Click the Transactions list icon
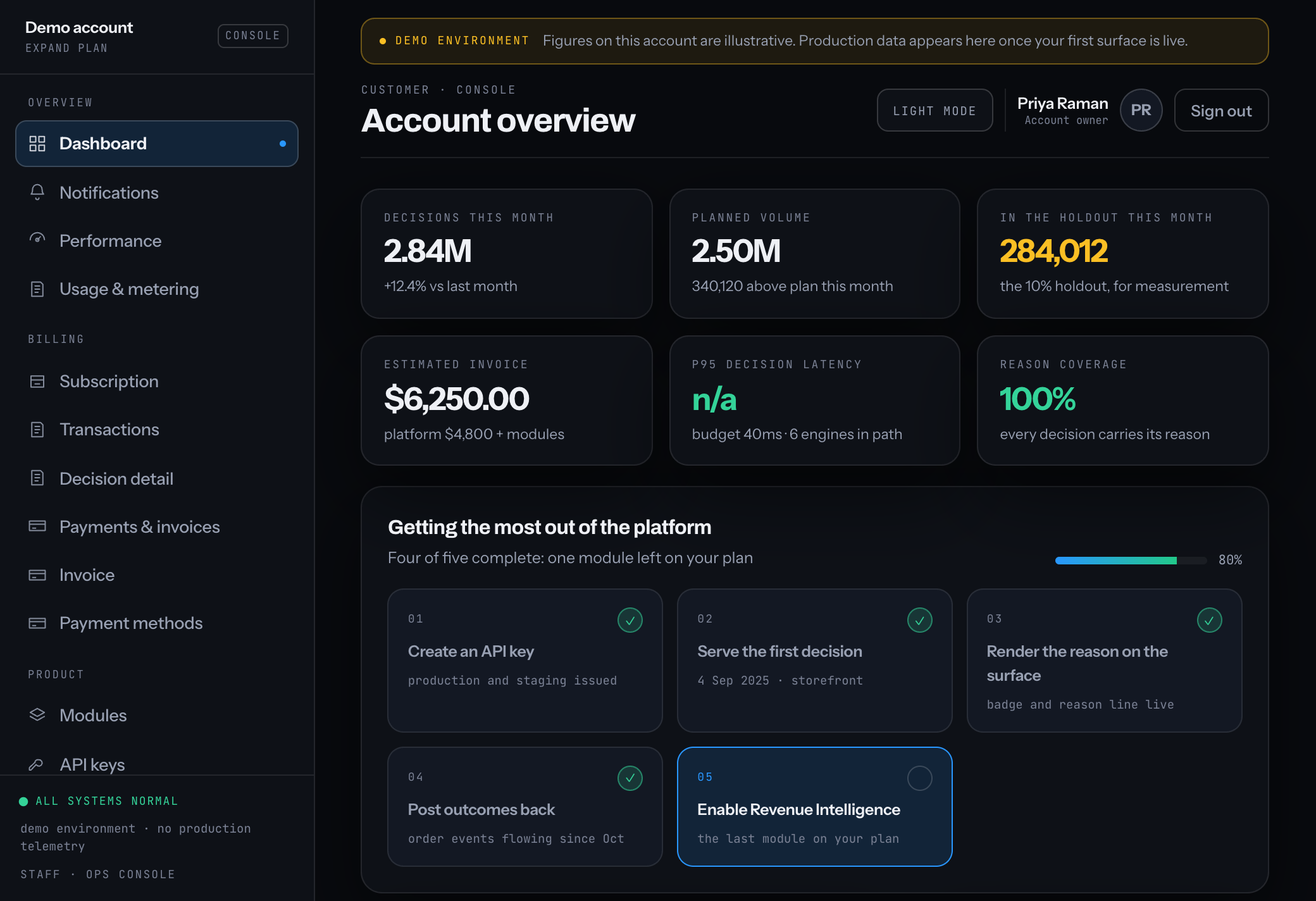 (37, 430)
